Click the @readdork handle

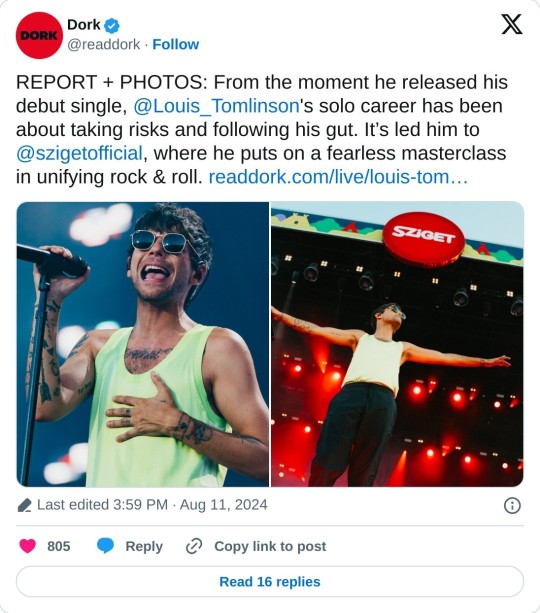(x=104, y=45)
